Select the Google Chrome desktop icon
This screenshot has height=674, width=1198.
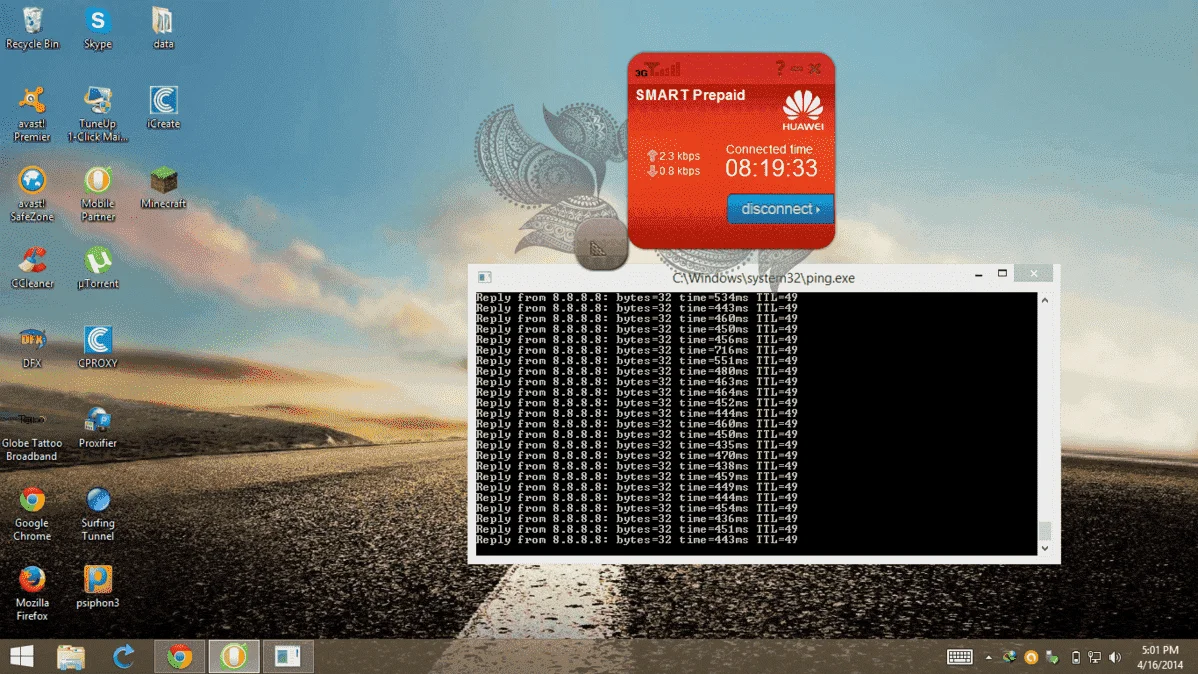32,514
